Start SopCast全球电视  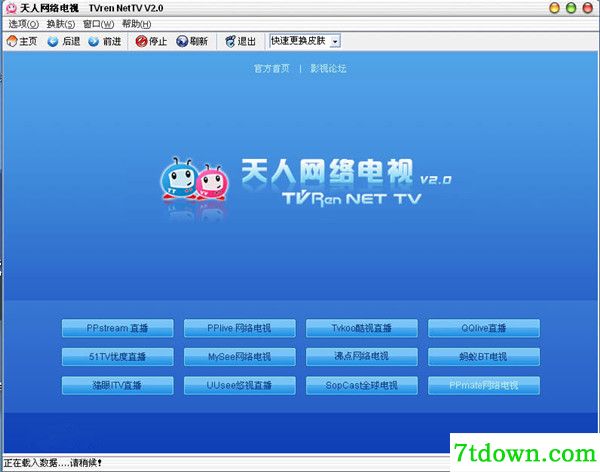(x=362, y=385)
